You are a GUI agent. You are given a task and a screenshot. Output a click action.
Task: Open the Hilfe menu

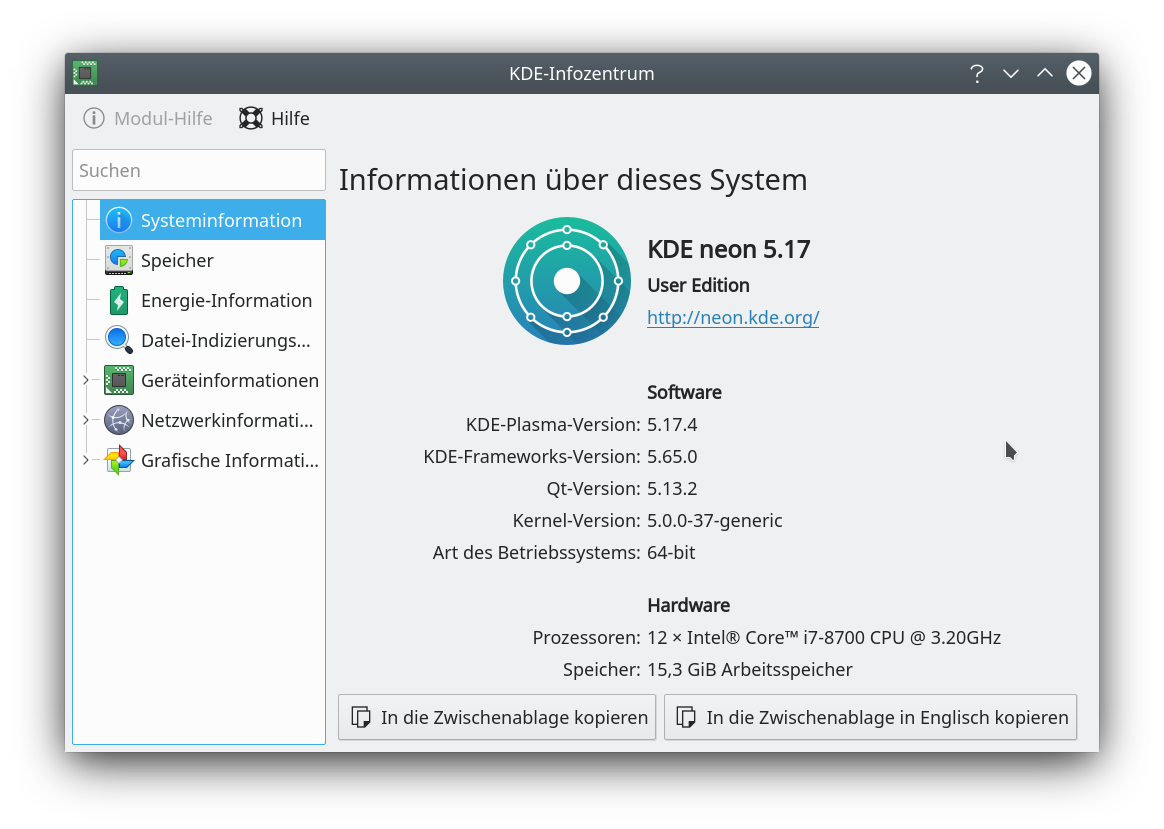tap(273, 118)
